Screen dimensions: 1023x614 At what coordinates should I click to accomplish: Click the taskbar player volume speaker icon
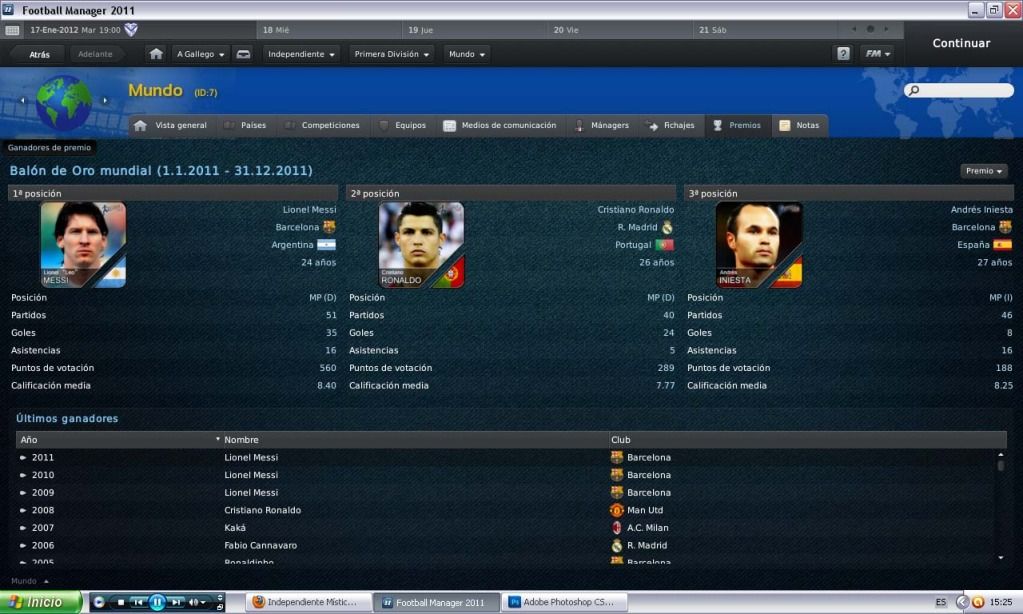[x=194, y=602]
